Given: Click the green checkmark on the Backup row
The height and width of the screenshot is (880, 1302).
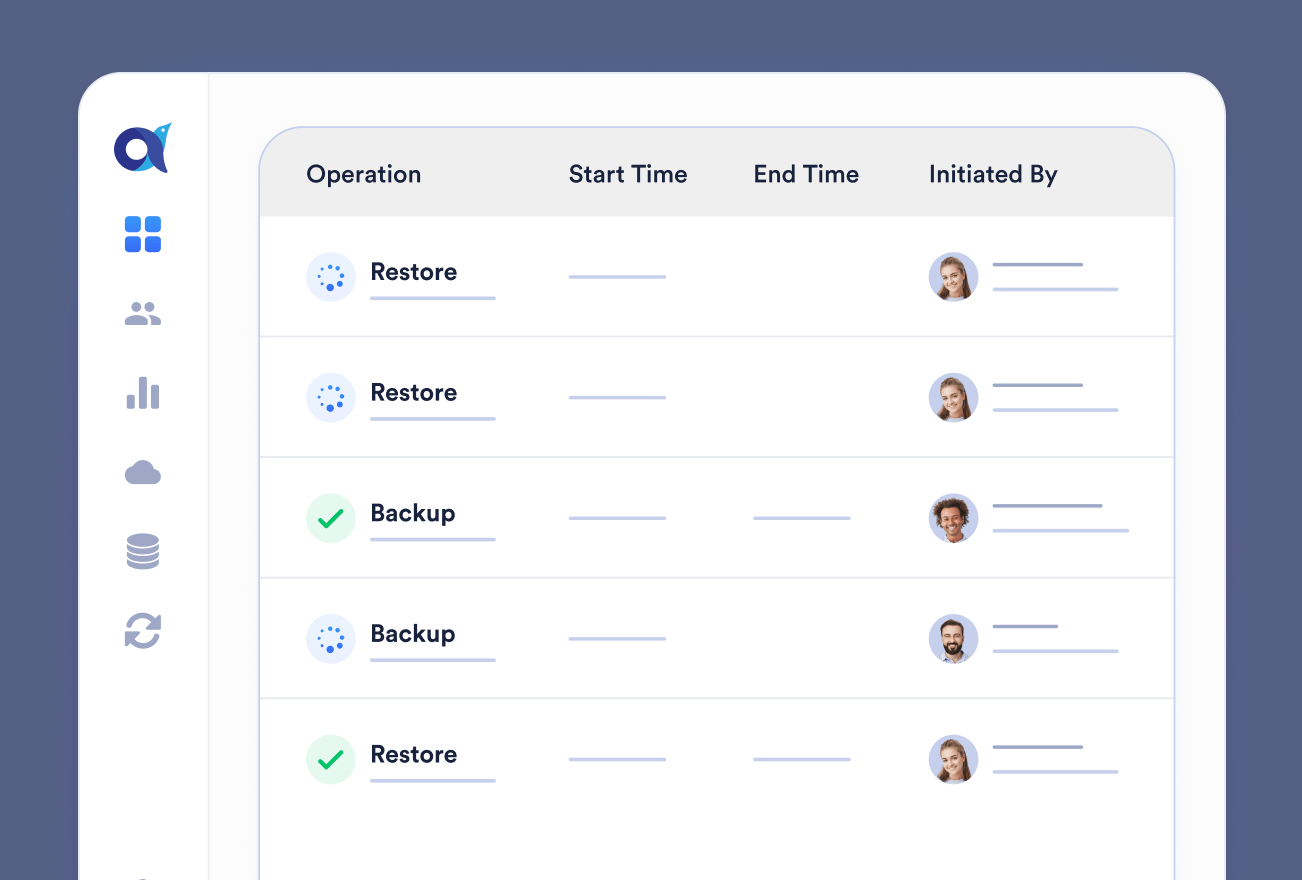Looking at the screenshot, I should pos(330,518).
